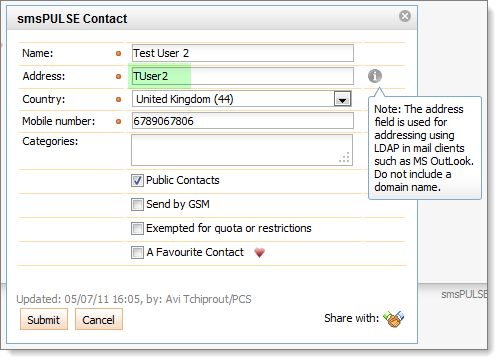
Task: Click the Mobile number input field
Action: pos(243,121)
